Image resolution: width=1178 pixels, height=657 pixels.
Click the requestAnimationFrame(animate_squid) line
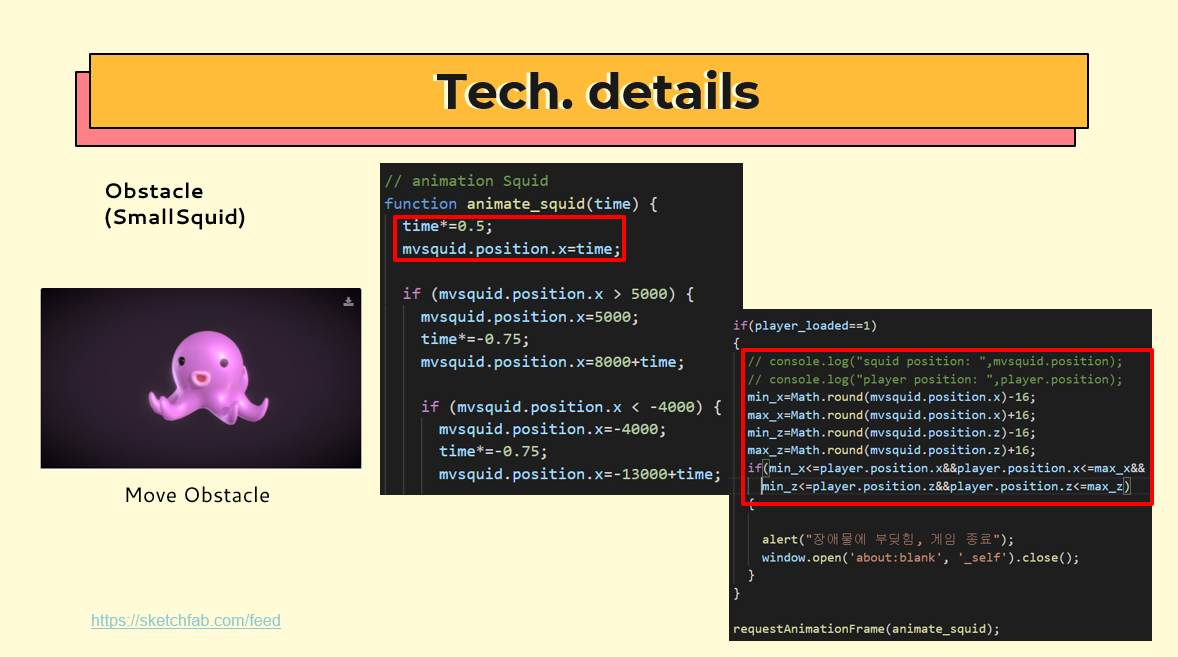[x=865, y=628]
